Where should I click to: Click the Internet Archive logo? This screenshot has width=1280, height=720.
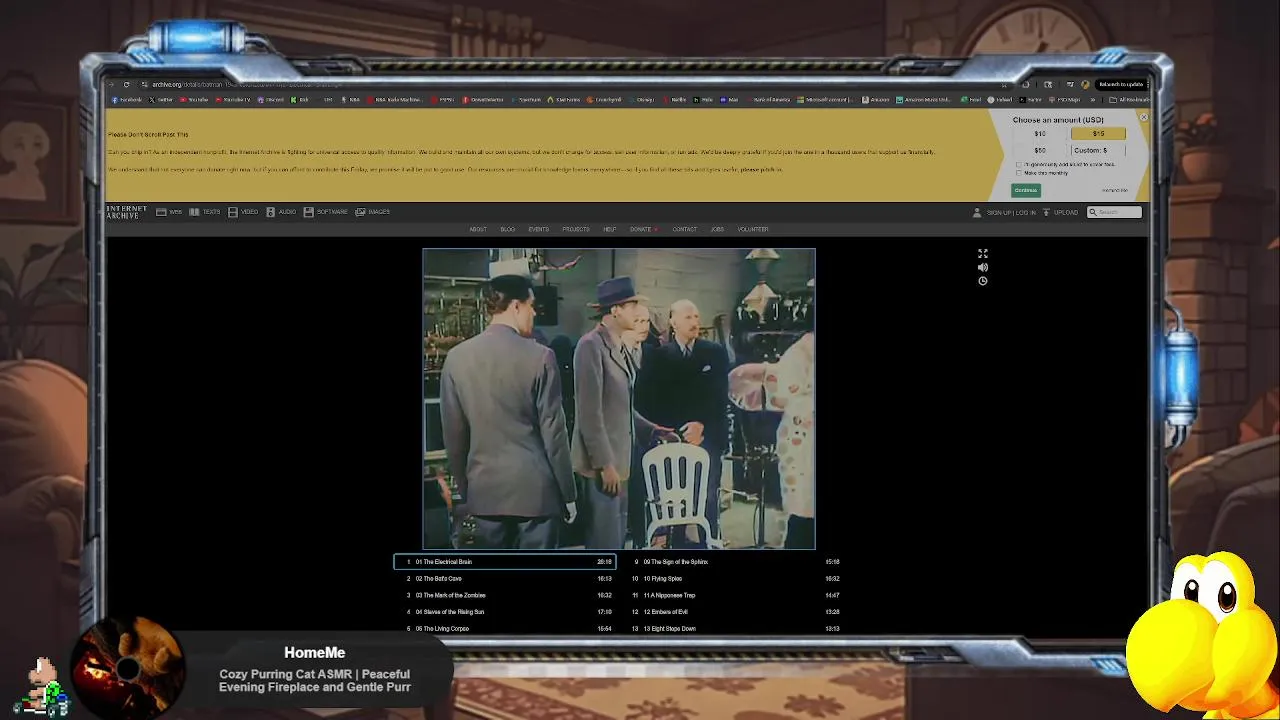pos(127,212)
